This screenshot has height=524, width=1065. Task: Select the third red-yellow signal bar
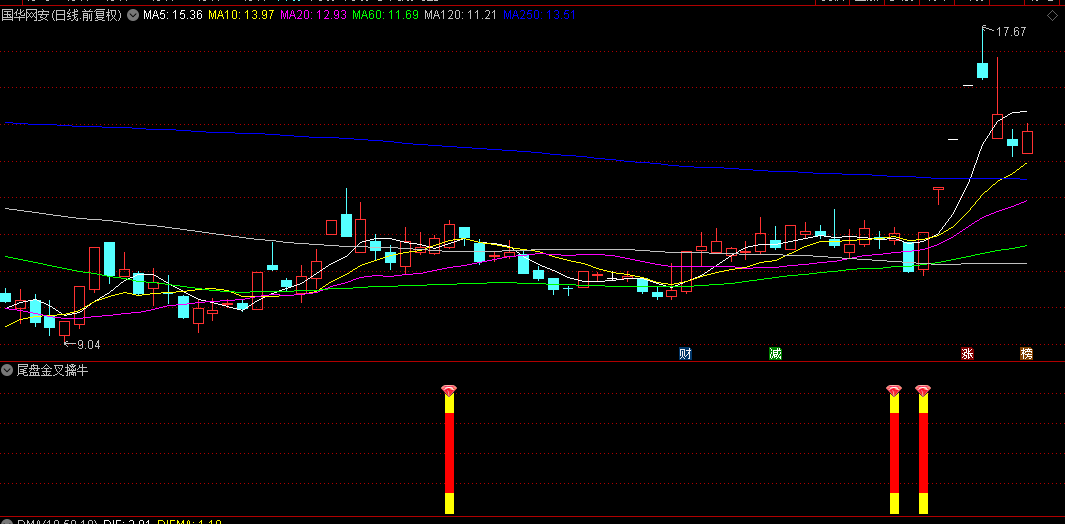pyautogui.click(x=923, y=454)
